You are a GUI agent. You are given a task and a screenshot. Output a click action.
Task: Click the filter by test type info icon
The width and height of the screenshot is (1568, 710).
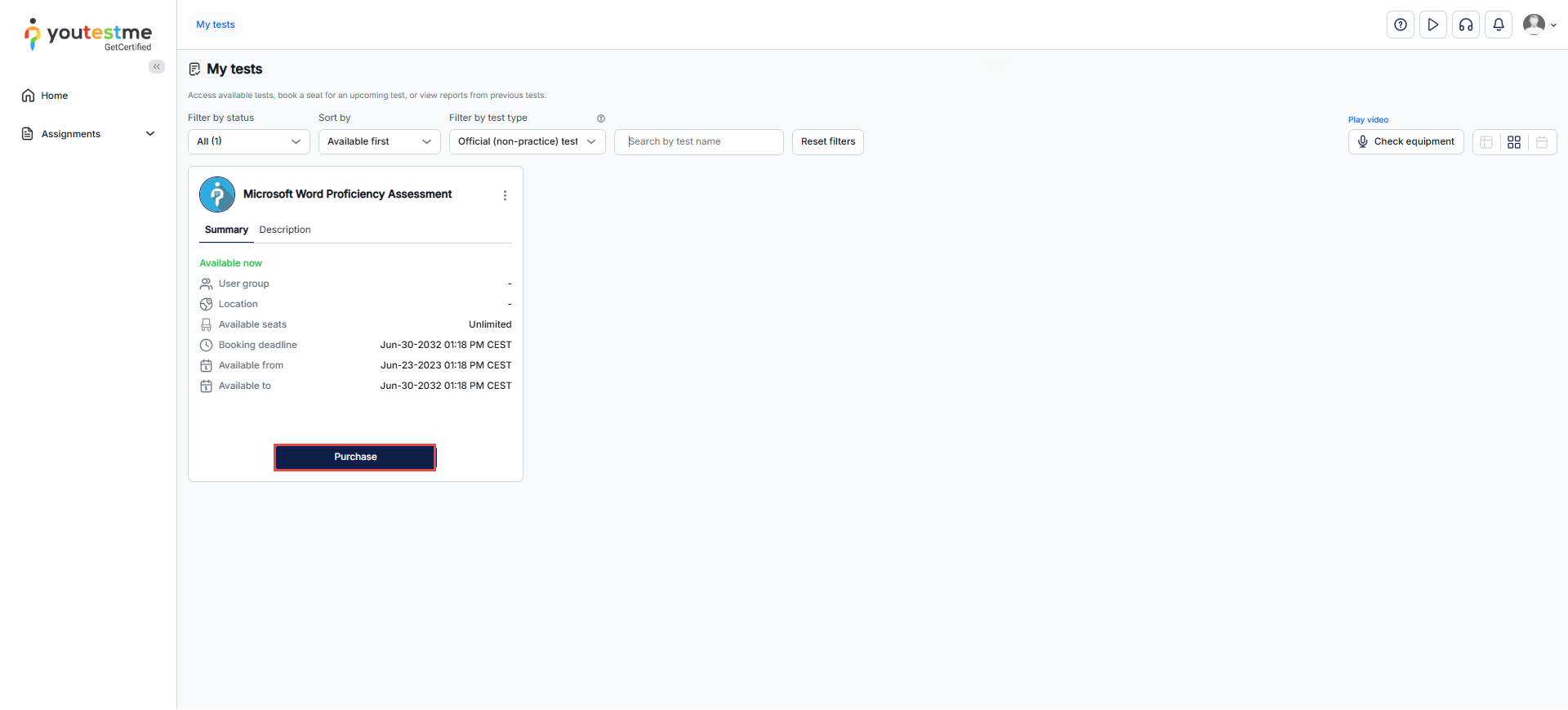point(601,118)
